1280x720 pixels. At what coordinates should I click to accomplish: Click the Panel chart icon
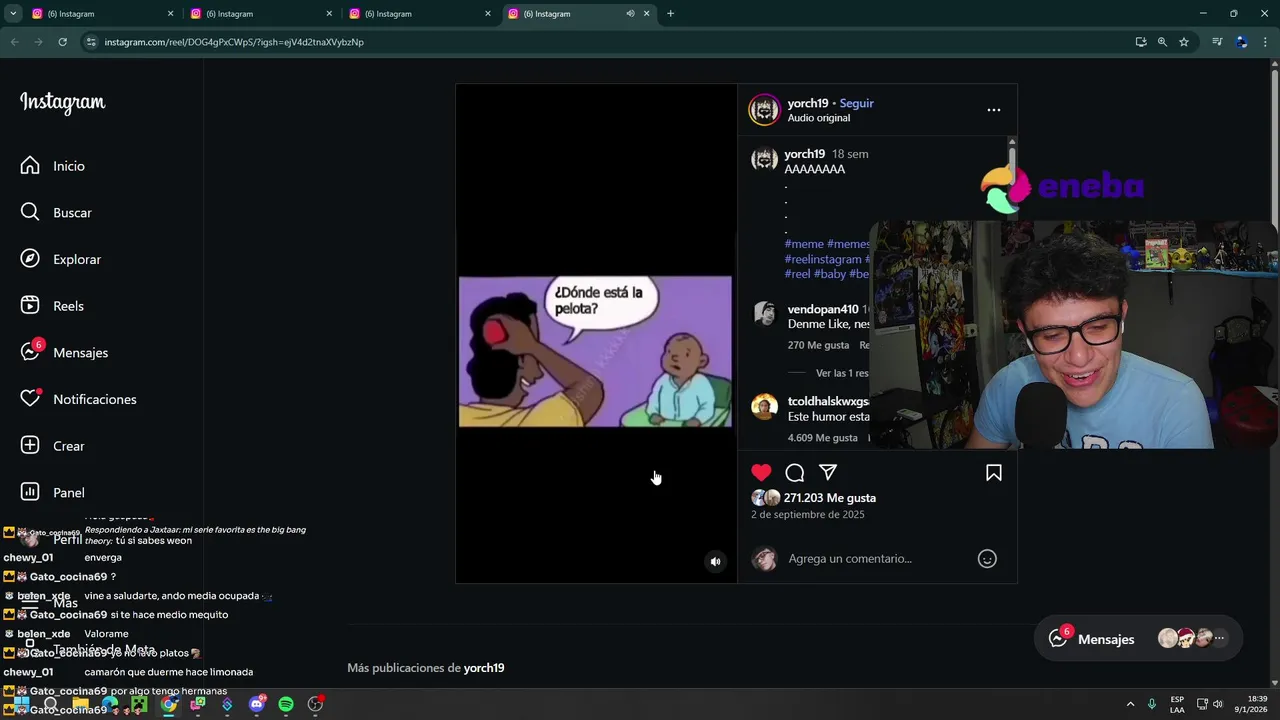point(30,492)
